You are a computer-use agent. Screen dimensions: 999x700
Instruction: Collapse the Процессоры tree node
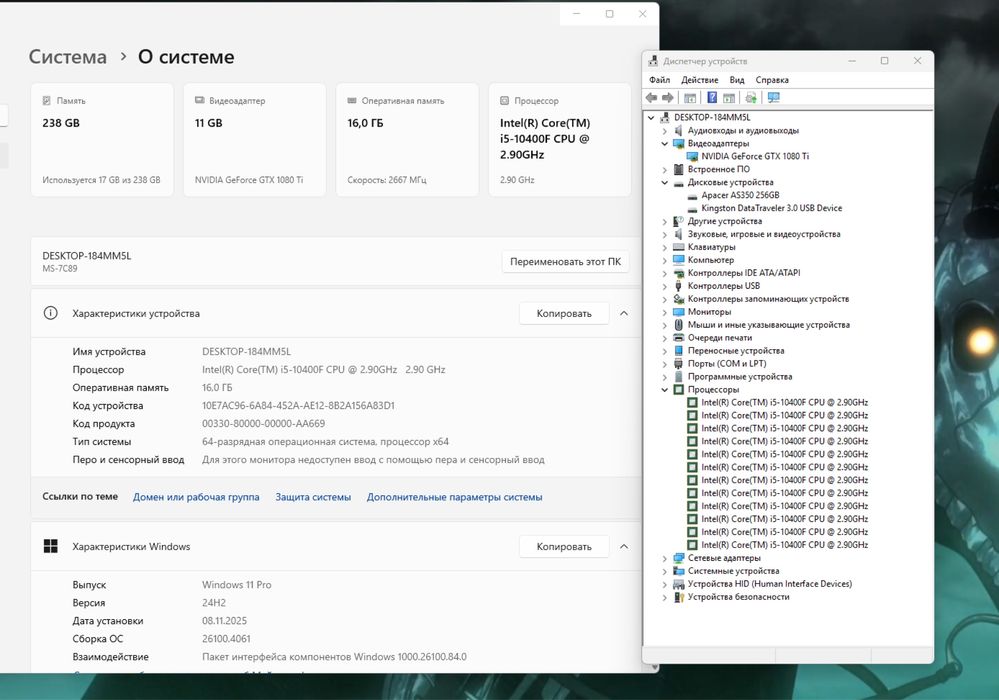pyautogui.click(x=665, y=390)
